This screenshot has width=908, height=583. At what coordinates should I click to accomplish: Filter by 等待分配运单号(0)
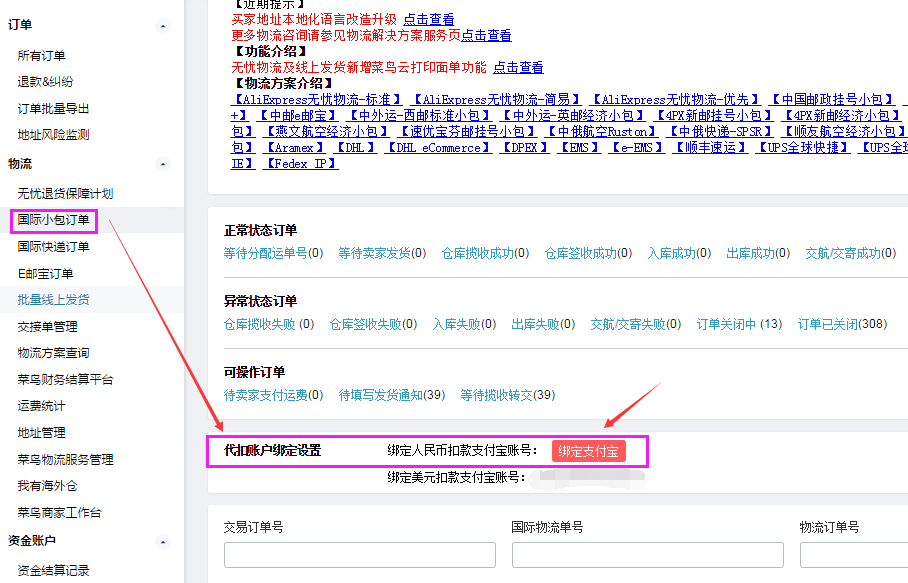pyautogui.click(x=273, y=253)
